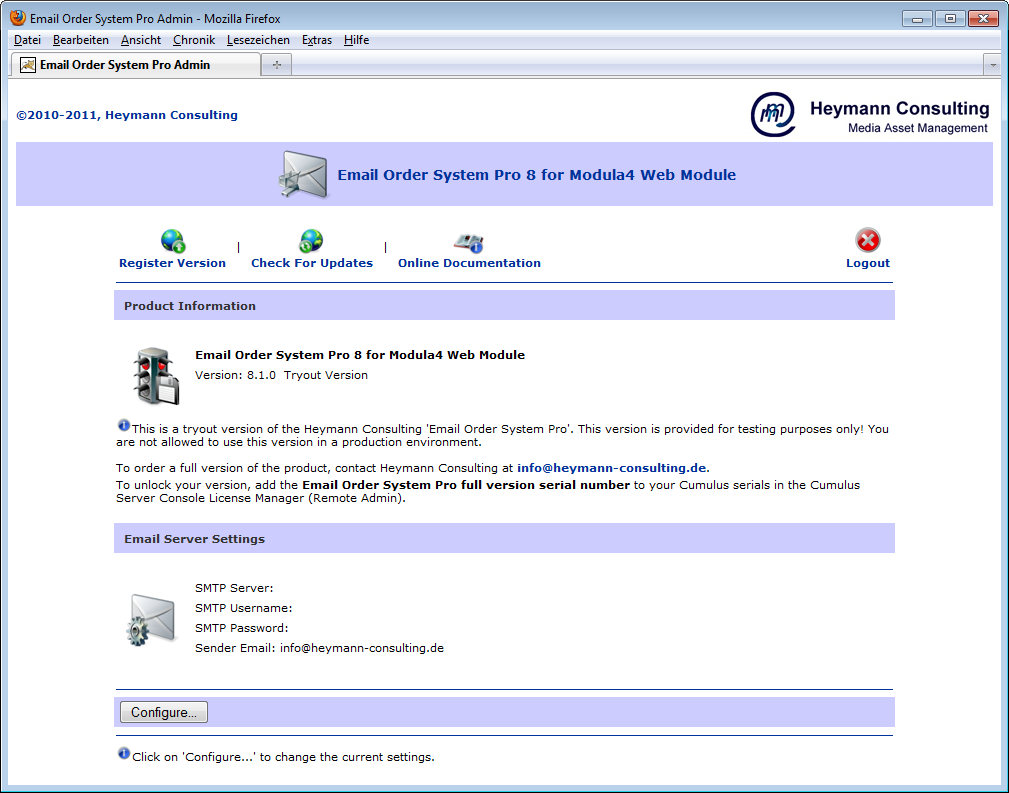The image size is (1009, 793).
Task: Click the info@heymann-consulting.de email link
Action: click(611, 468)
